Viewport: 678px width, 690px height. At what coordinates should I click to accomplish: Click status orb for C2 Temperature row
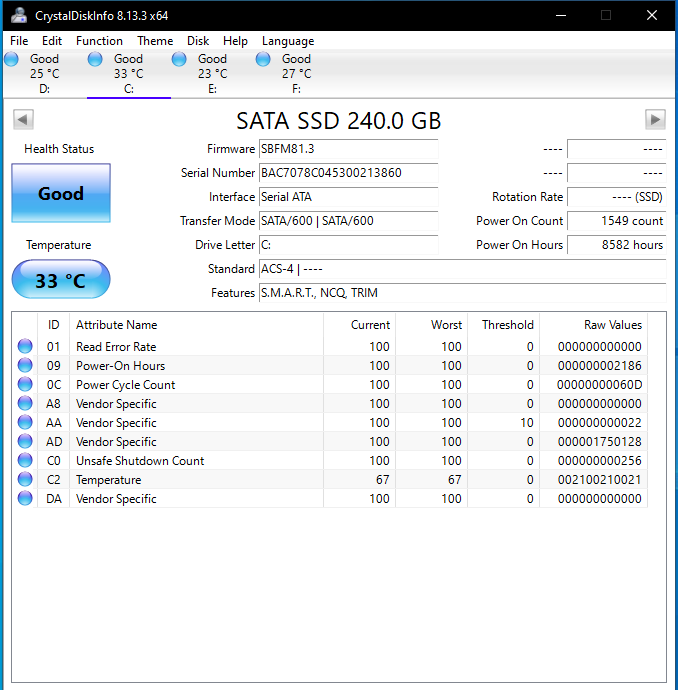pyautogui.click(x=25, y=479)
